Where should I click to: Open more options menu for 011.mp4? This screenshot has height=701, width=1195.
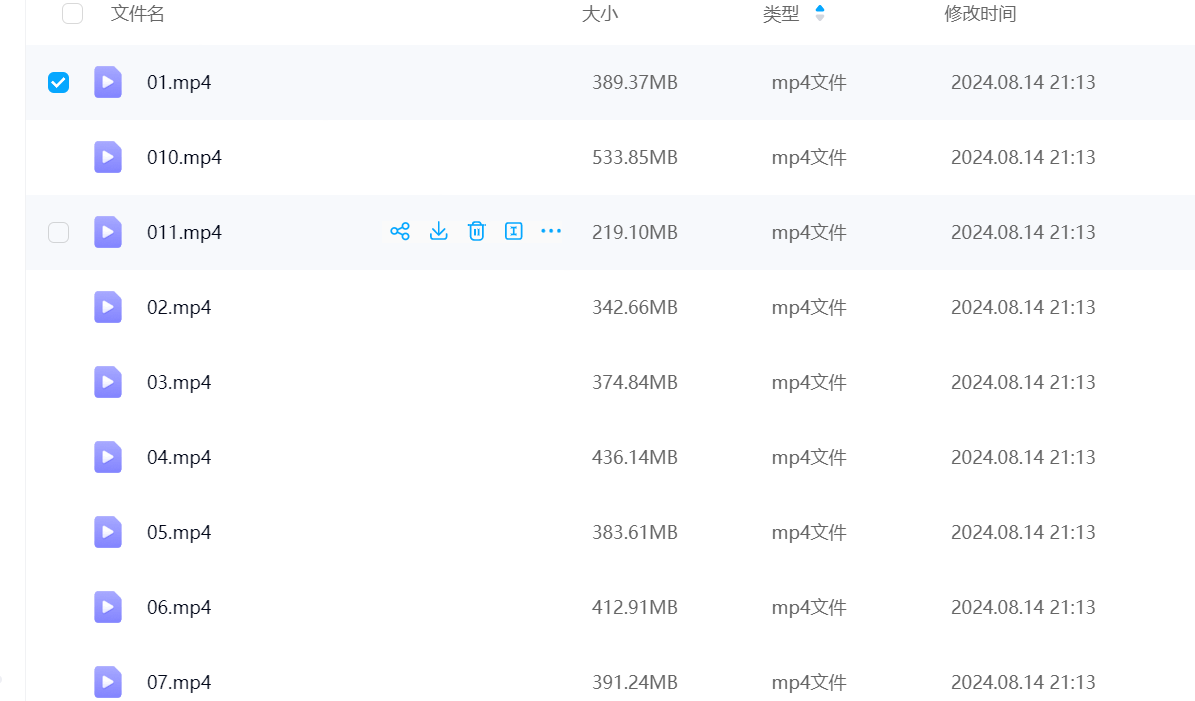(551, 232)
